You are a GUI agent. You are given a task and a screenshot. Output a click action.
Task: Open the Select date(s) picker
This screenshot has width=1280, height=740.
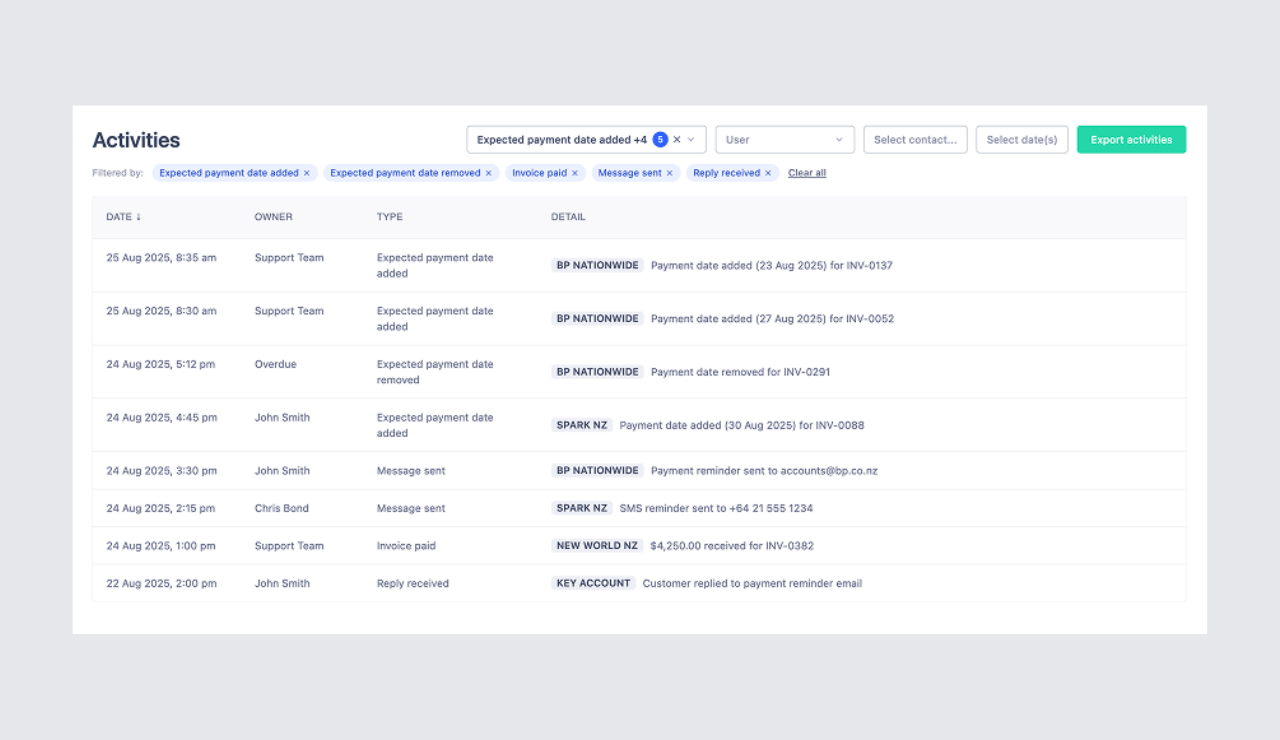[x=1021, y=140]
